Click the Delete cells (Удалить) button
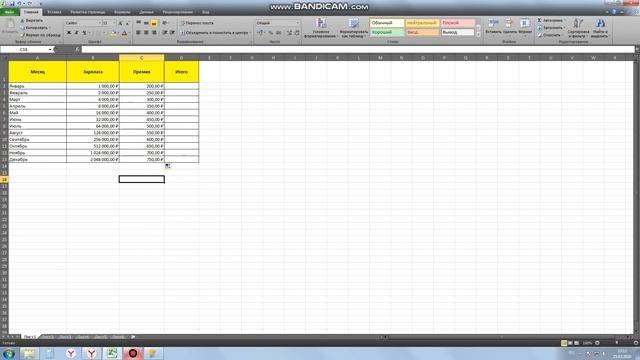Screen dimensions: 640x360 tap(509, 27)
